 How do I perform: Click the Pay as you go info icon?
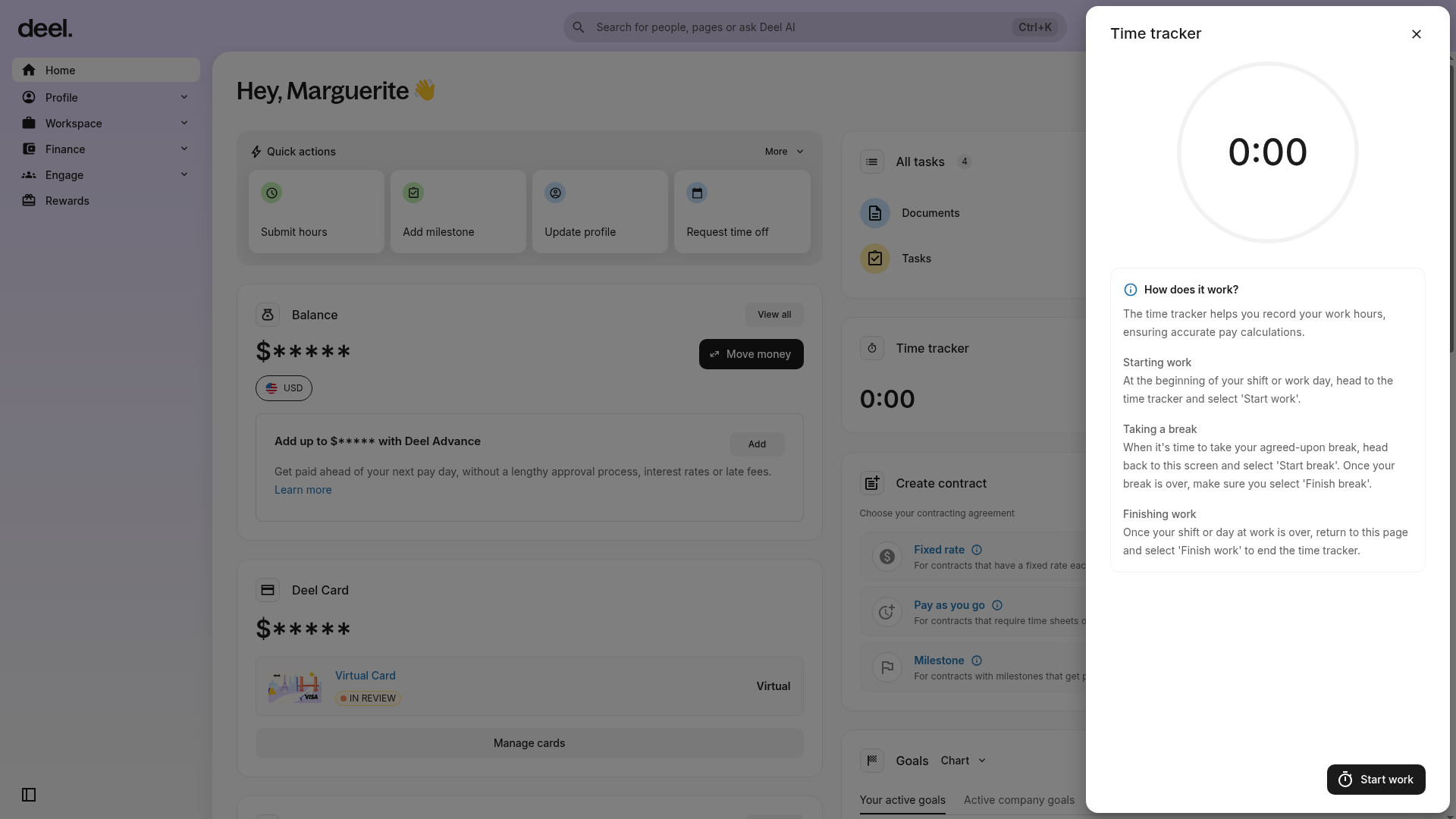(997, 605)
